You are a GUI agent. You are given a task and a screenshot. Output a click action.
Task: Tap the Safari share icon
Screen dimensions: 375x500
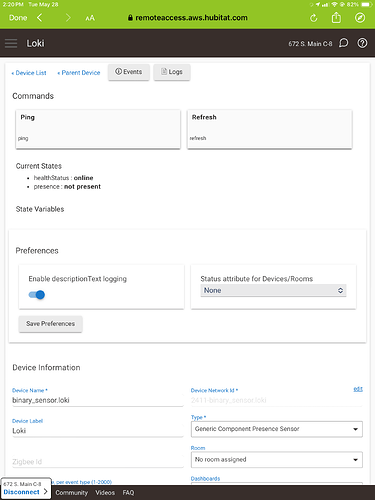click(336, 17)
